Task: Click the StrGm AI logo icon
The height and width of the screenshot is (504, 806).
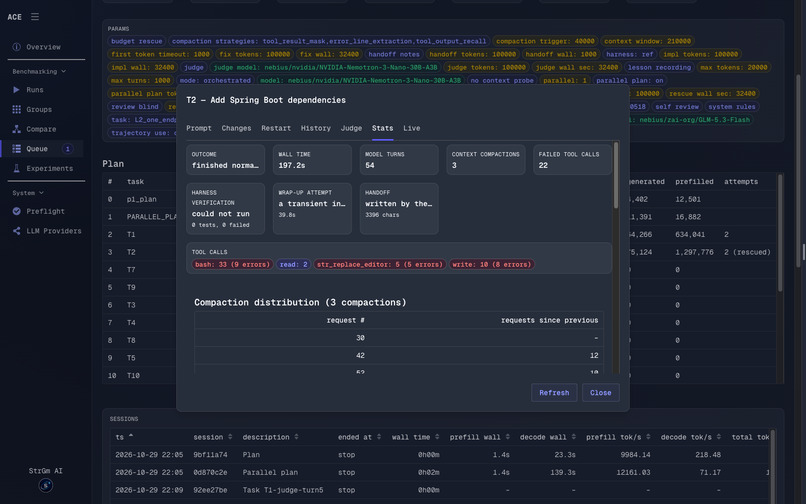Action: (x=46, y=484)
